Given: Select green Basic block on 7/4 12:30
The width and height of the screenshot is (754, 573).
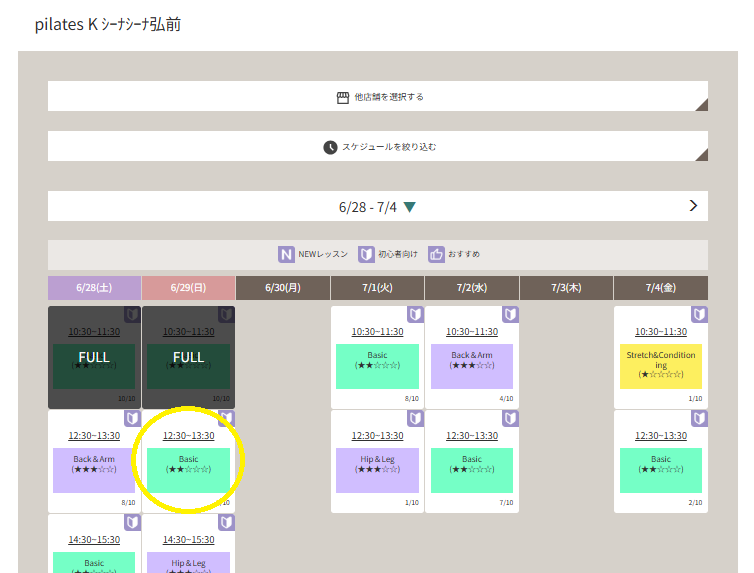Looking at the screenshot, I should (x=661, y=471).
